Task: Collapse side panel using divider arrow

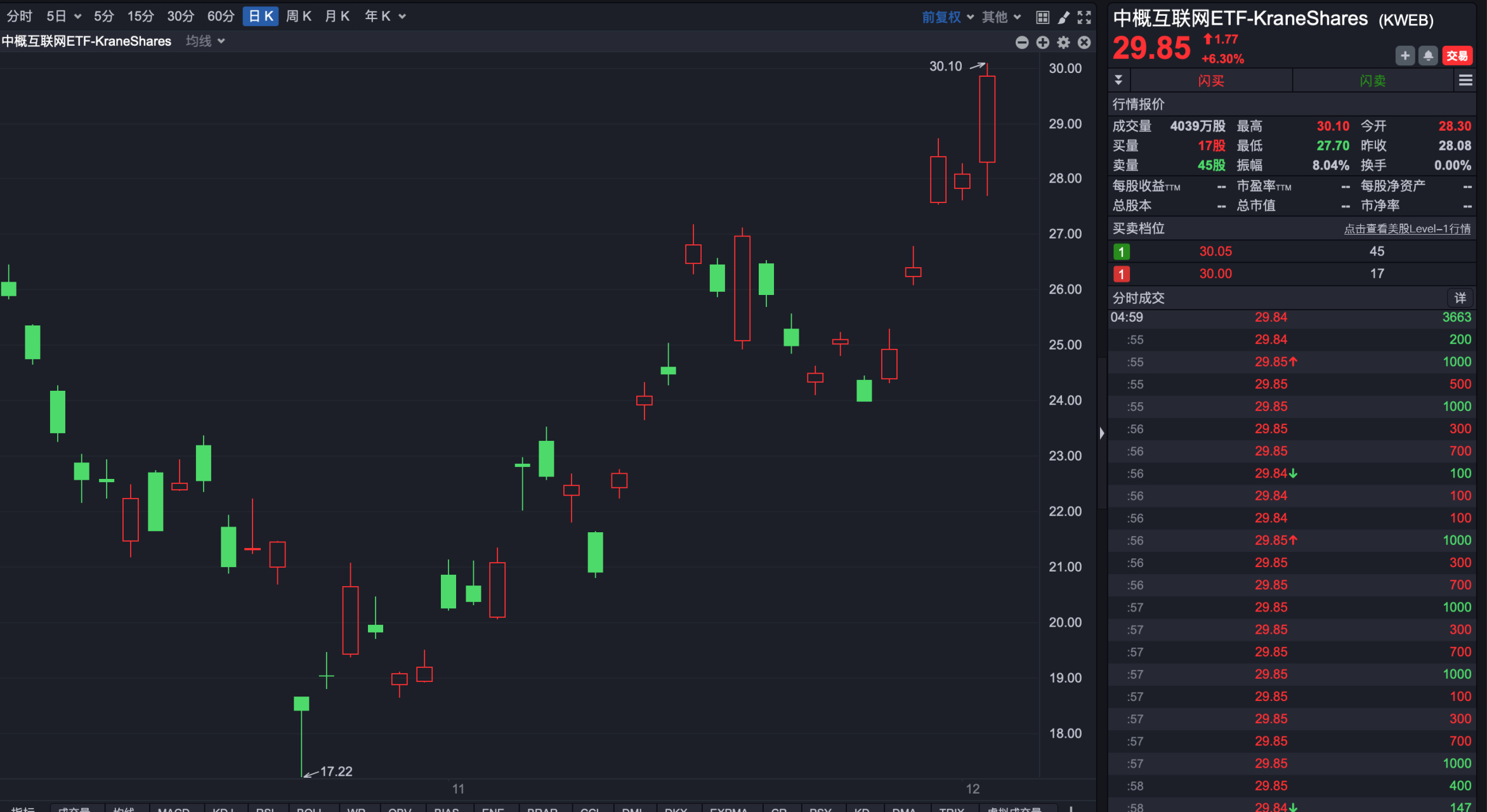Action: point(1102,433)
